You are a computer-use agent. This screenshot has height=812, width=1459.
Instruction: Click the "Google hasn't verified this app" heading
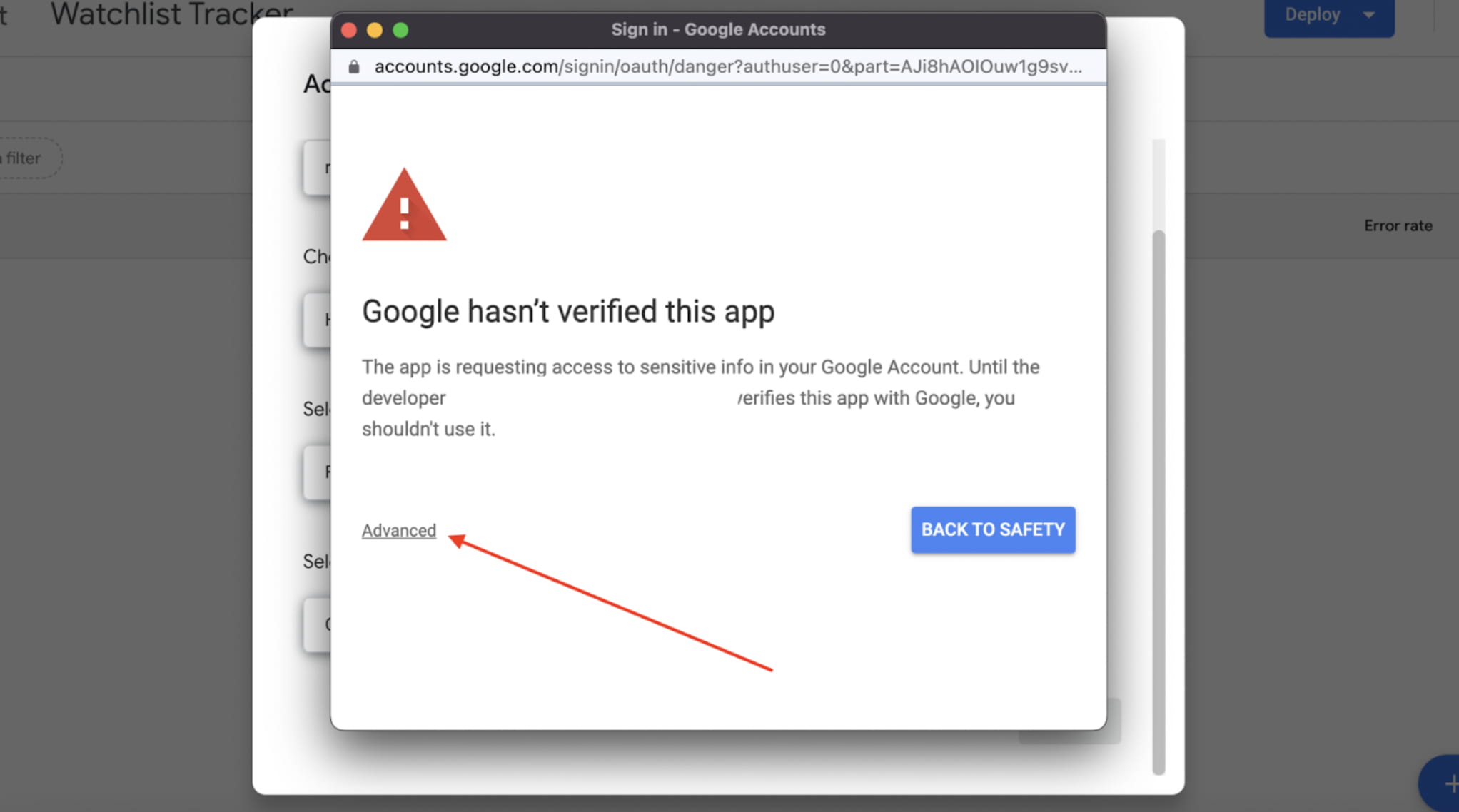pyautogui.click(x=567, y=312)
